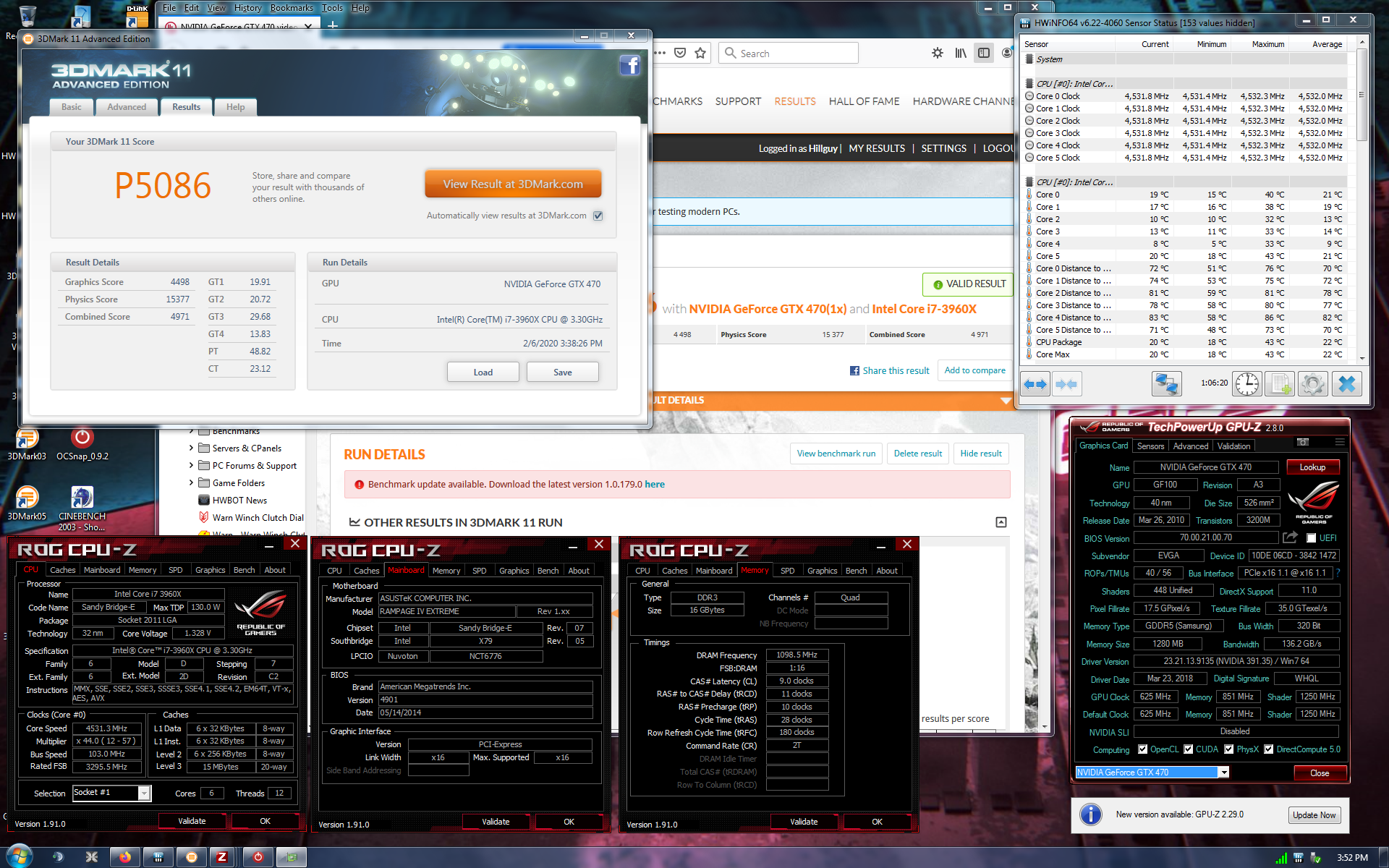This screenshot has width=1389, height=868.
Task: Click Validate in the Memory CPU-Z window
Action: click(804, 822)
